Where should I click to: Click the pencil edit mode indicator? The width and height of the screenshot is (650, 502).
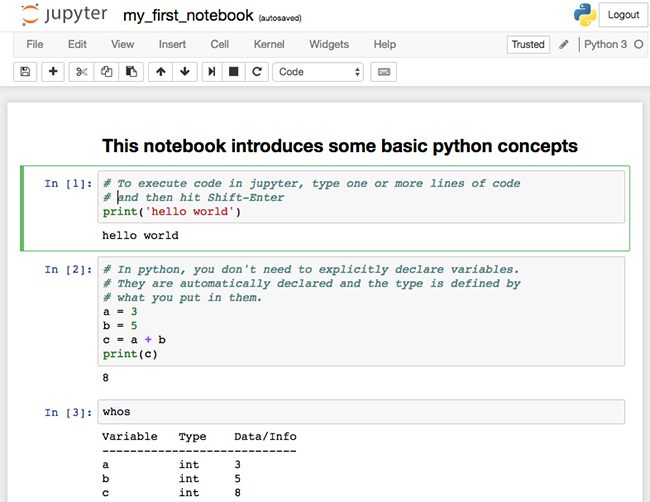[x=564, y=44]
